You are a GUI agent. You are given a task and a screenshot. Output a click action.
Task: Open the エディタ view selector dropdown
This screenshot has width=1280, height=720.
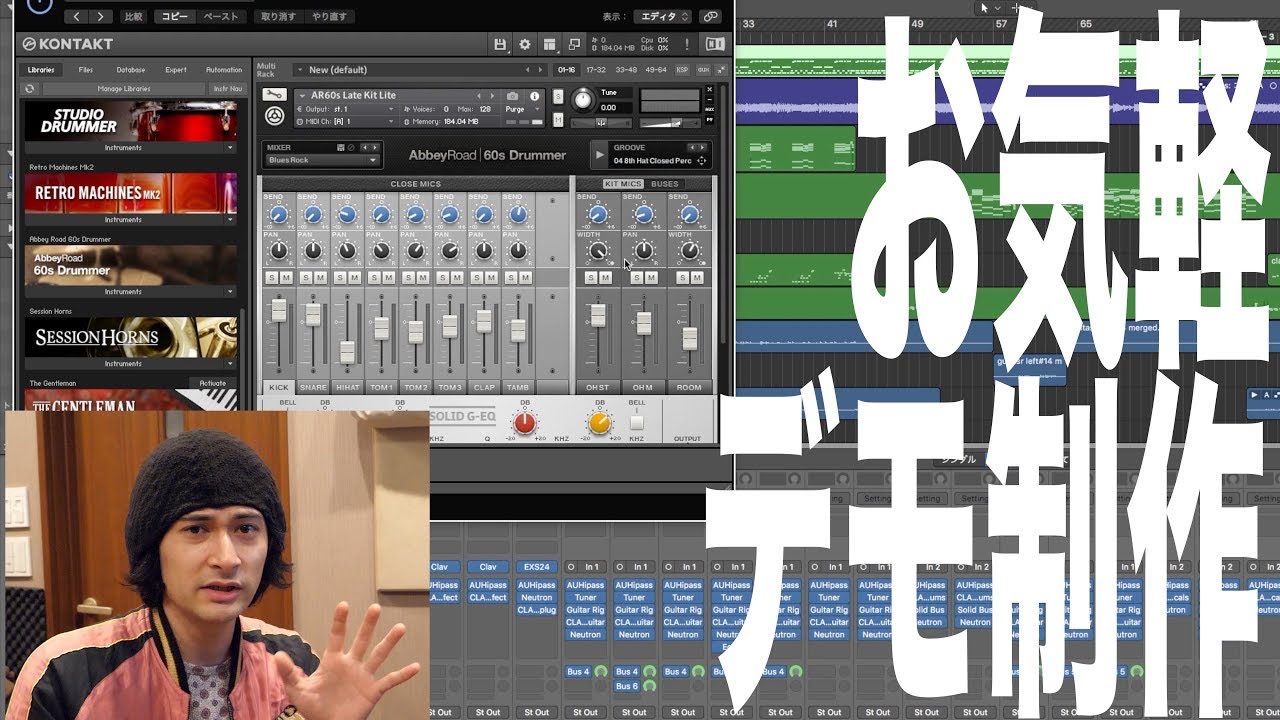tap(662, 17)
